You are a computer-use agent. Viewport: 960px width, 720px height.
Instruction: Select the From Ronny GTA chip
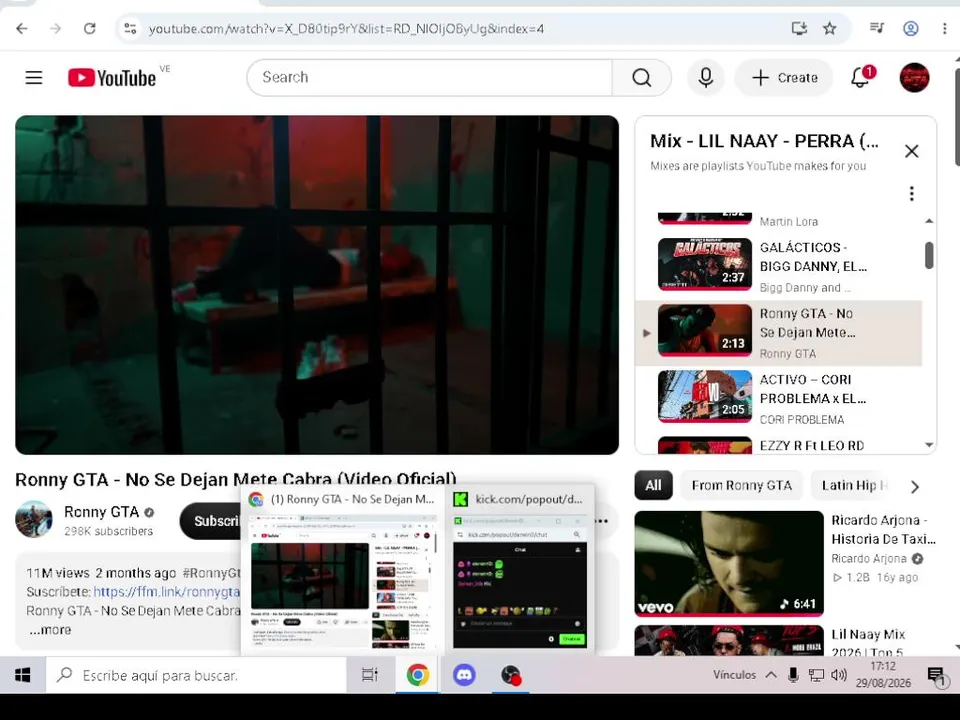pyautogui.click(x=741, y=486)
